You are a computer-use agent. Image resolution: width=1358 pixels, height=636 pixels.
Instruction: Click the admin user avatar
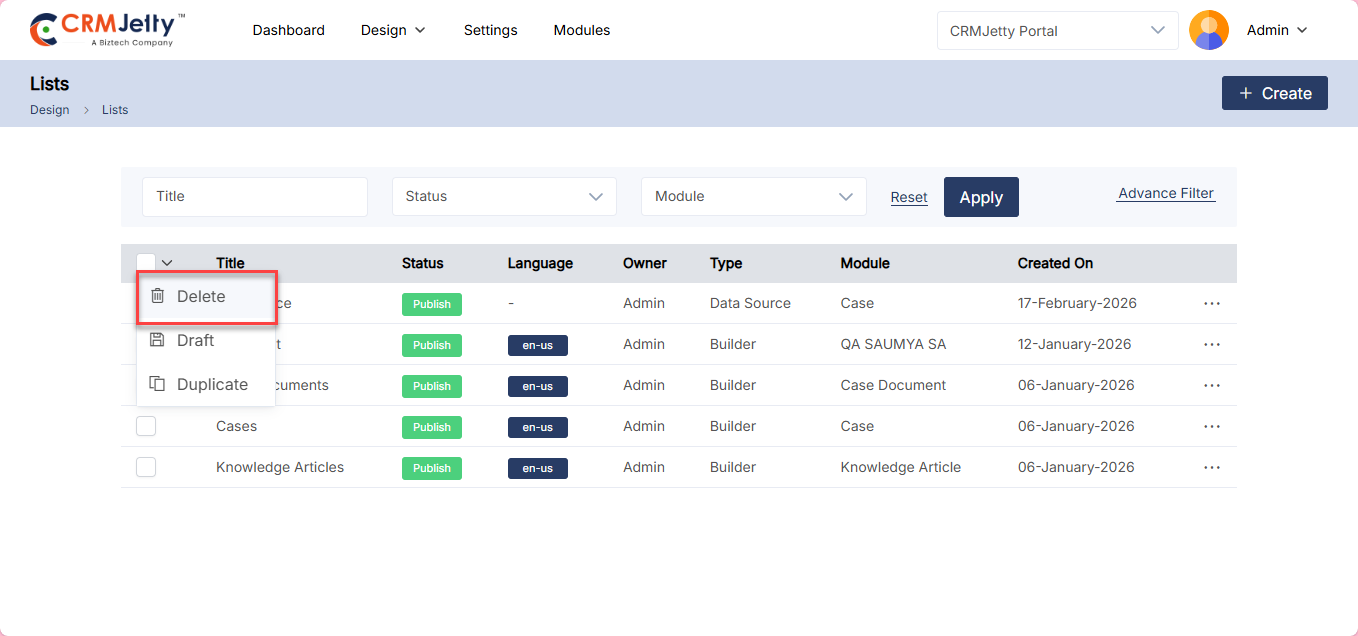pos(1208,30)
